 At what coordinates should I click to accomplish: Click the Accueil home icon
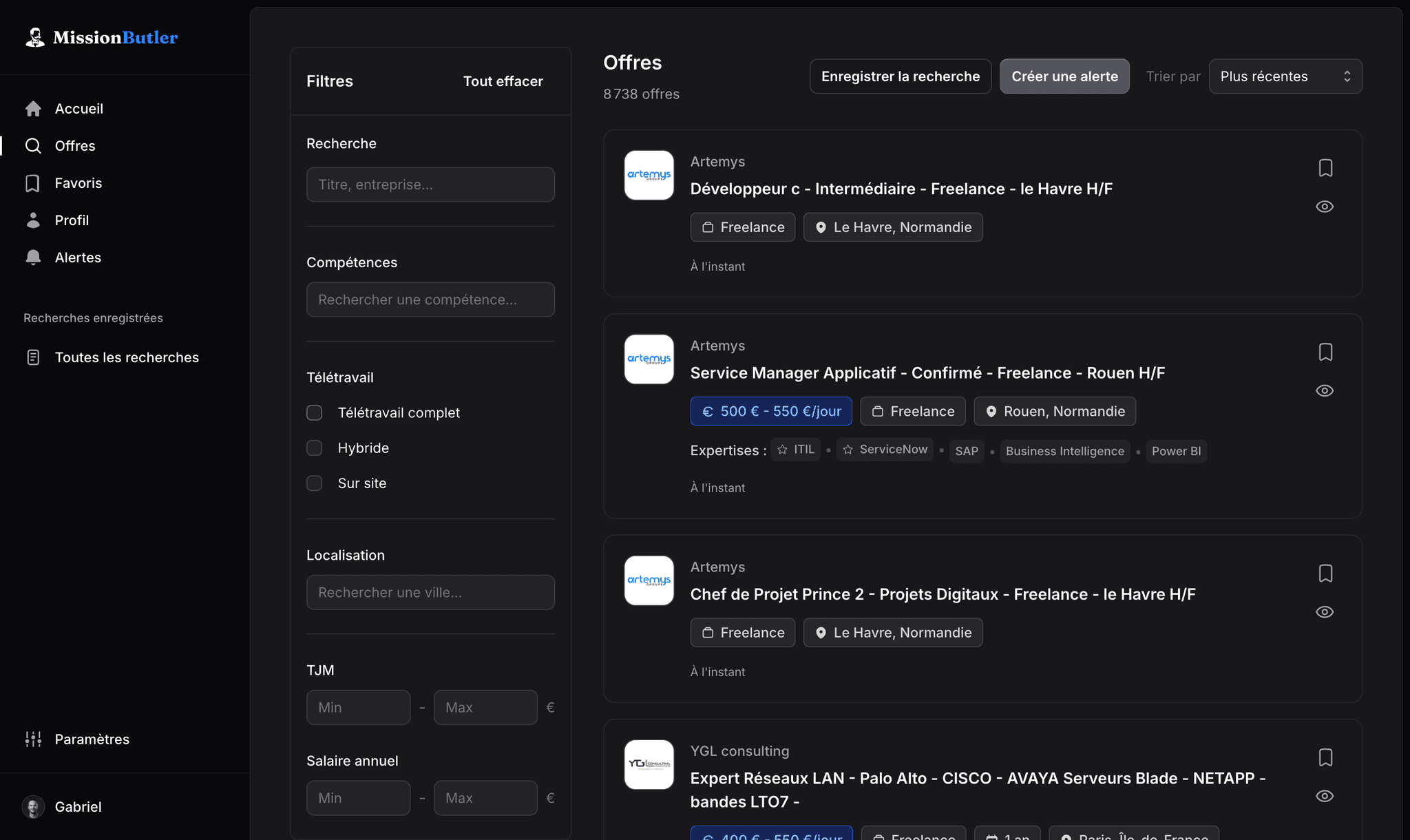point(33,109)
